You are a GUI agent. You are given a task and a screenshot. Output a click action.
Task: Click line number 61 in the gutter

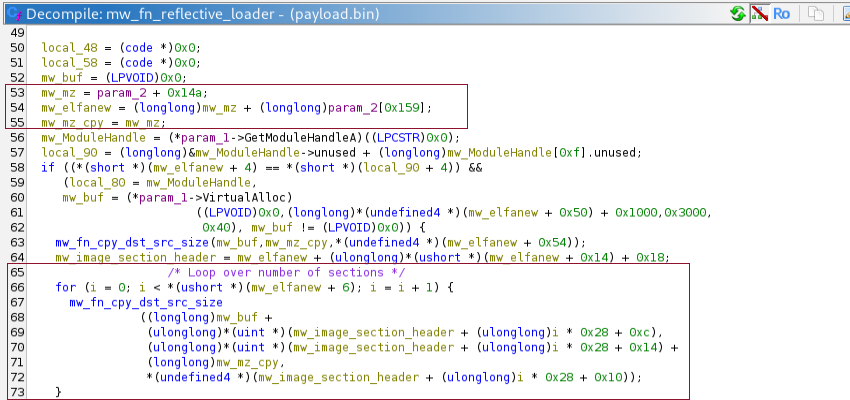(x=17, y=212)
